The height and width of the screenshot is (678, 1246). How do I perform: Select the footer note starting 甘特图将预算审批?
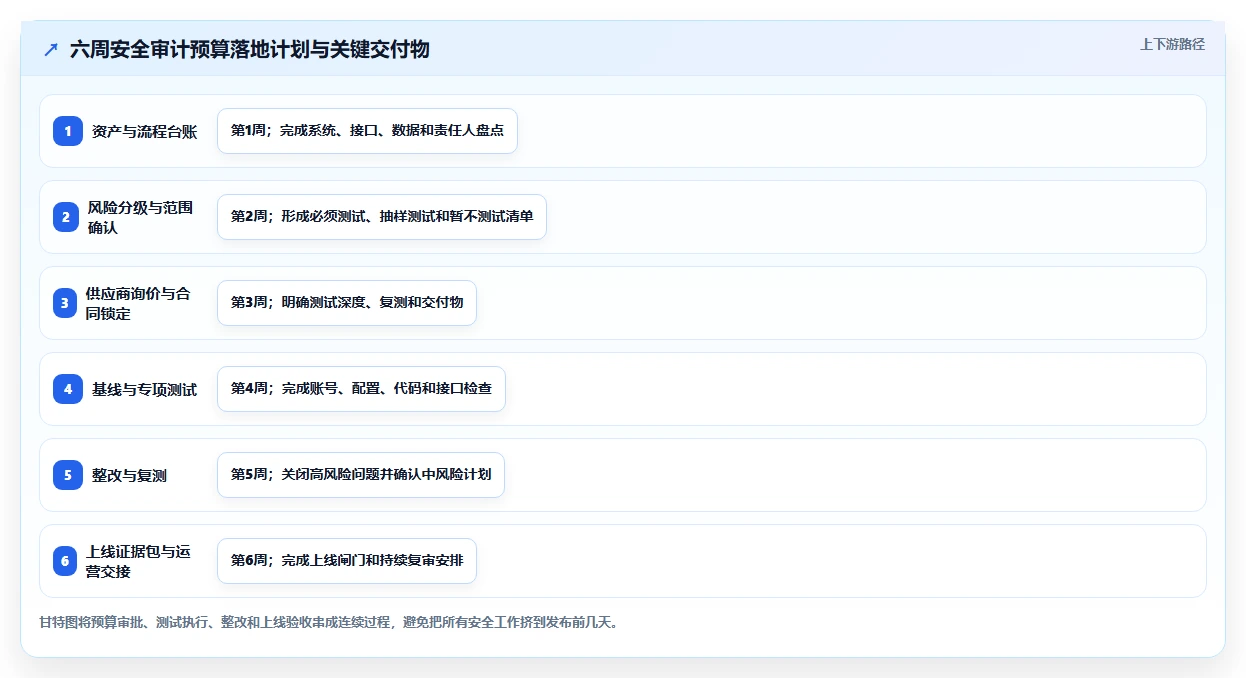coord(329,622)
